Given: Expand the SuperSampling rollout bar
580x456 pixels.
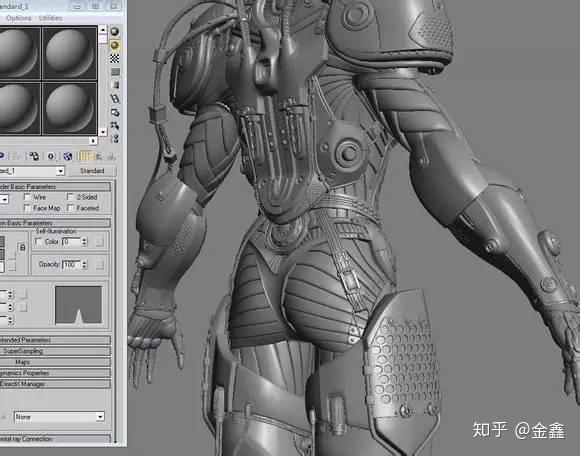Looking at the screenshot, I should pyautogui.click(x=55, y=351).
